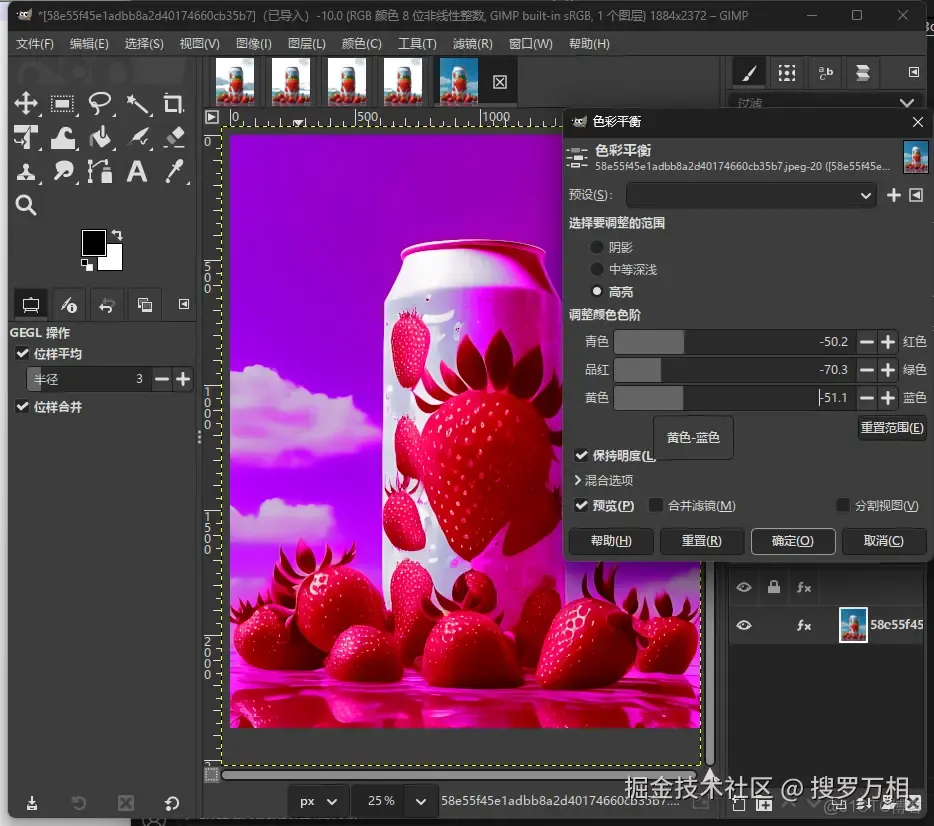934x826 pixels.
Task: Activate the Color Picker eyedropper tool
Action: click(x=174, y=172)
